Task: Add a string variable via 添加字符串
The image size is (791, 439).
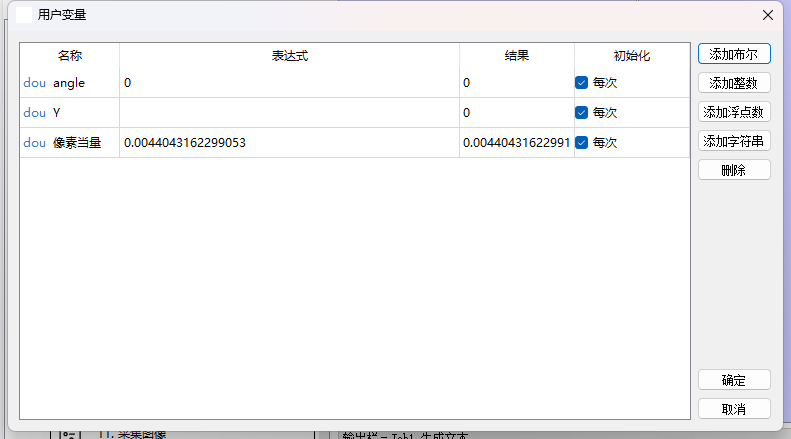Action: pos(734,141)
